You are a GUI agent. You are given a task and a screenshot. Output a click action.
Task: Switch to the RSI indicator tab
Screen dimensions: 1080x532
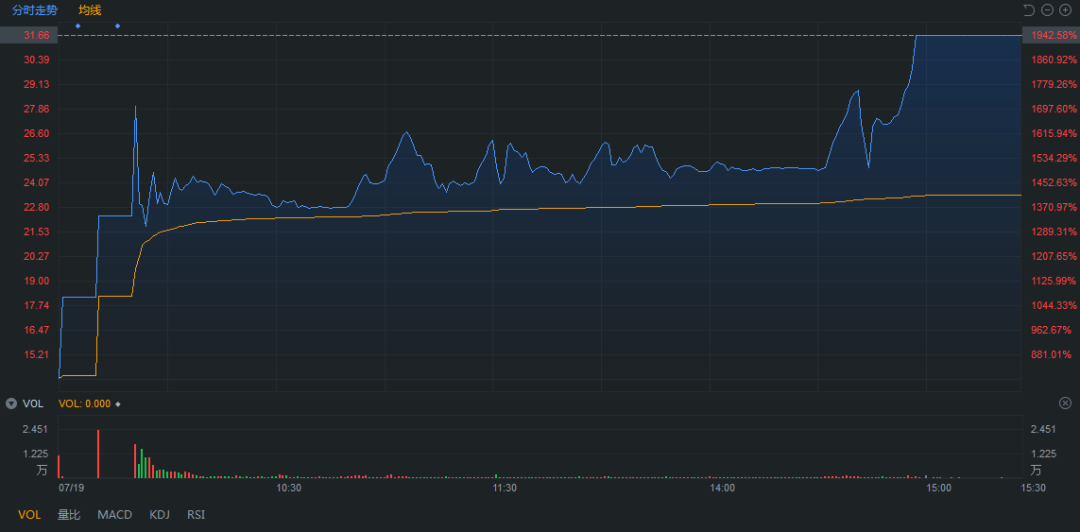point(196,515)
